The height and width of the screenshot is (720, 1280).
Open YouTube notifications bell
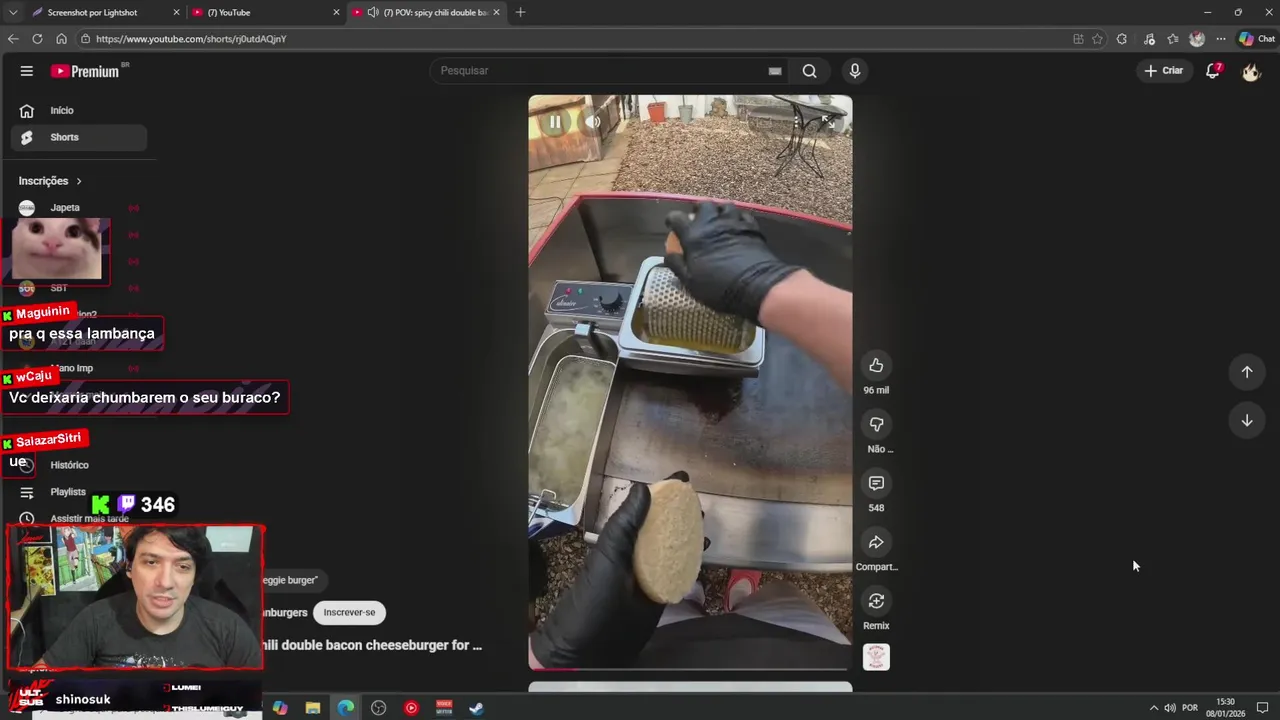[x=1213, y=71]
